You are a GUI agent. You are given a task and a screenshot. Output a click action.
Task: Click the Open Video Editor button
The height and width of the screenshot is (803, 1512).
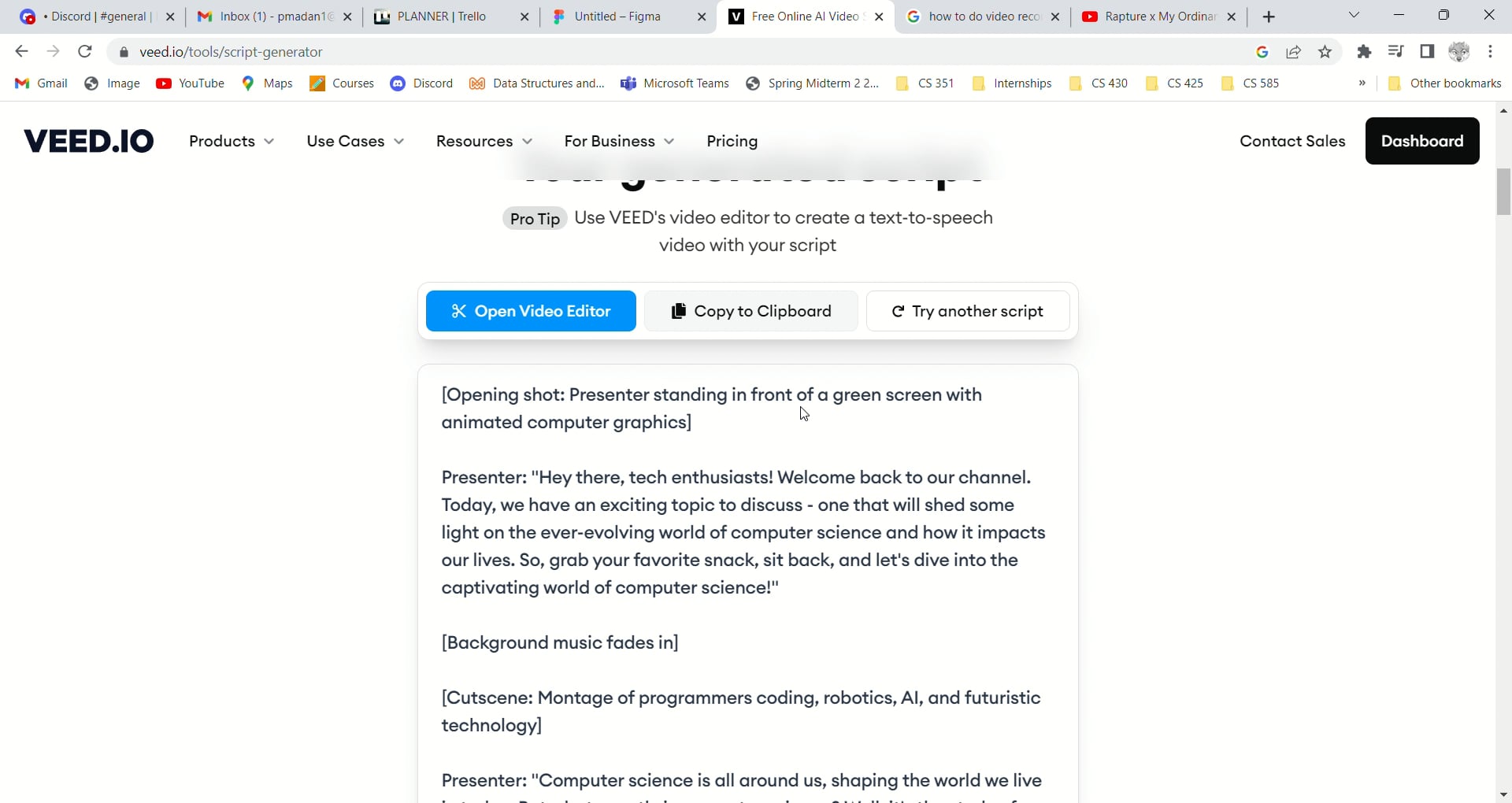pyautogui.click(x=531, y=311)
